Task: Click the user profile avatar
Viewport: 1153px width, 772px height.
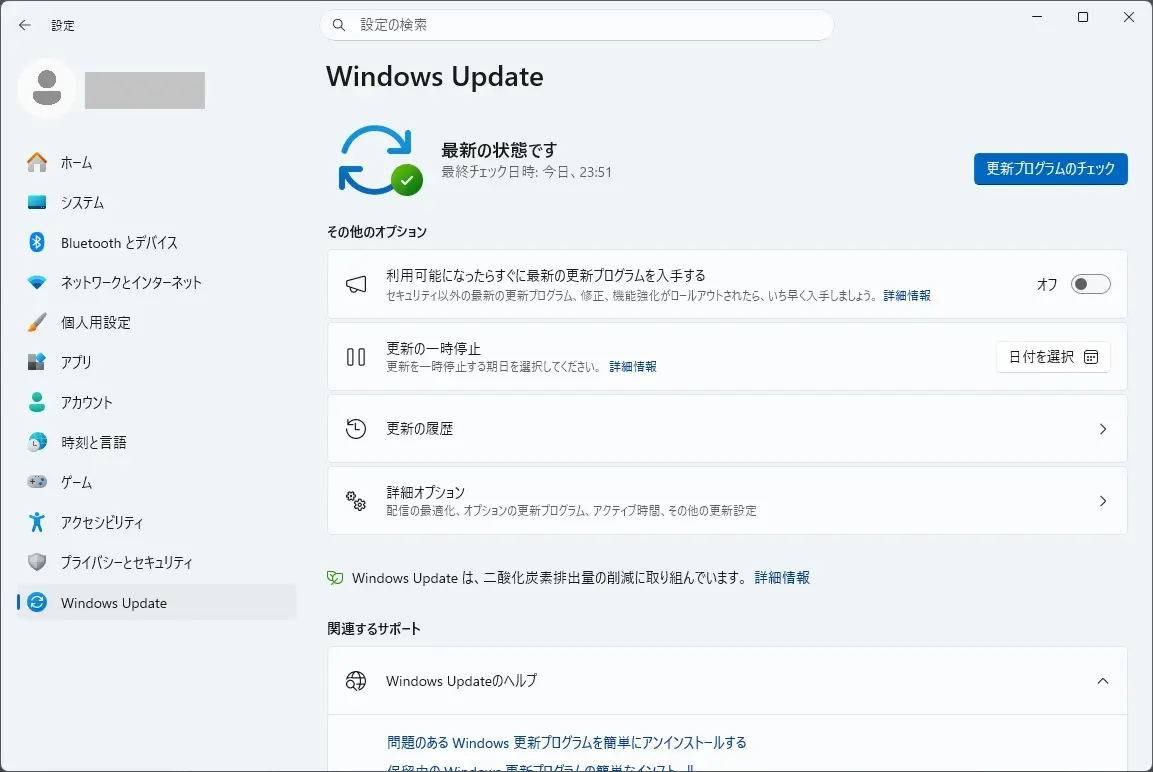Action: point(47,87)
